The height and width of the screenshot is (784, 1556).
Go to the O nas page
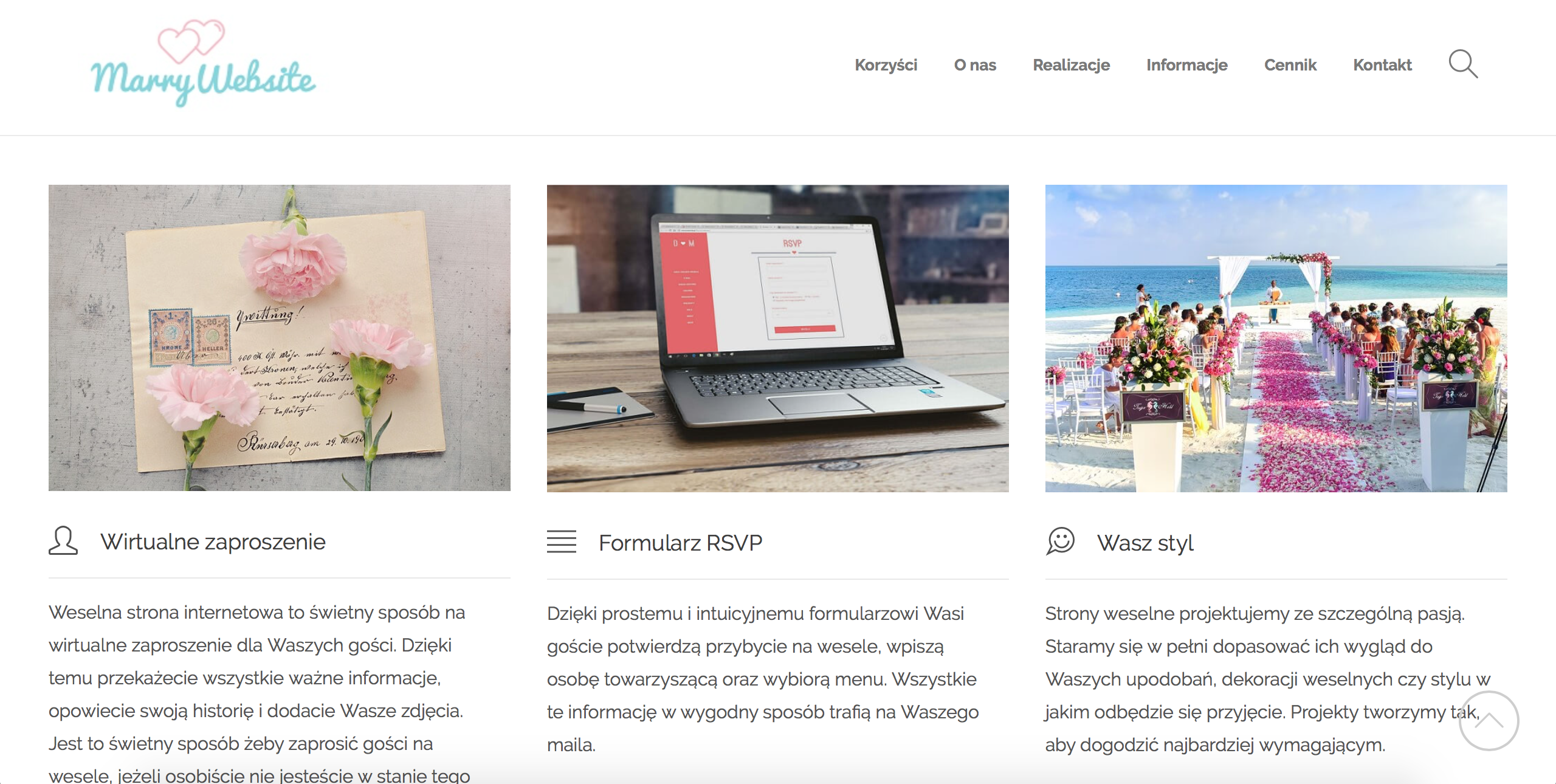975,65
